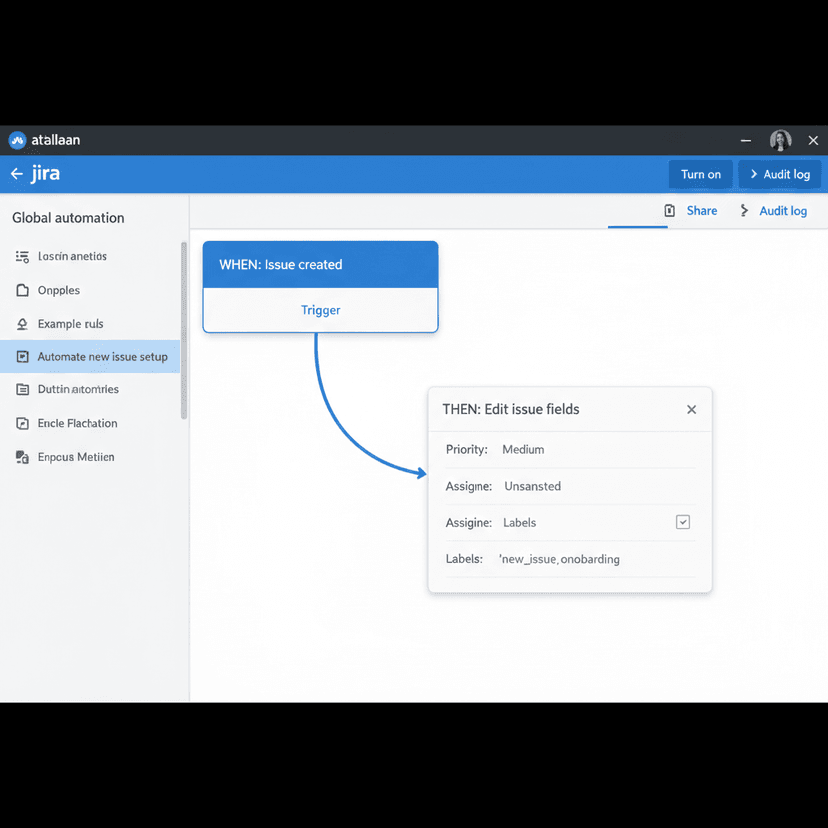
Task: Select the bell icon for 'Example ruls'
Action: [23, 323]
